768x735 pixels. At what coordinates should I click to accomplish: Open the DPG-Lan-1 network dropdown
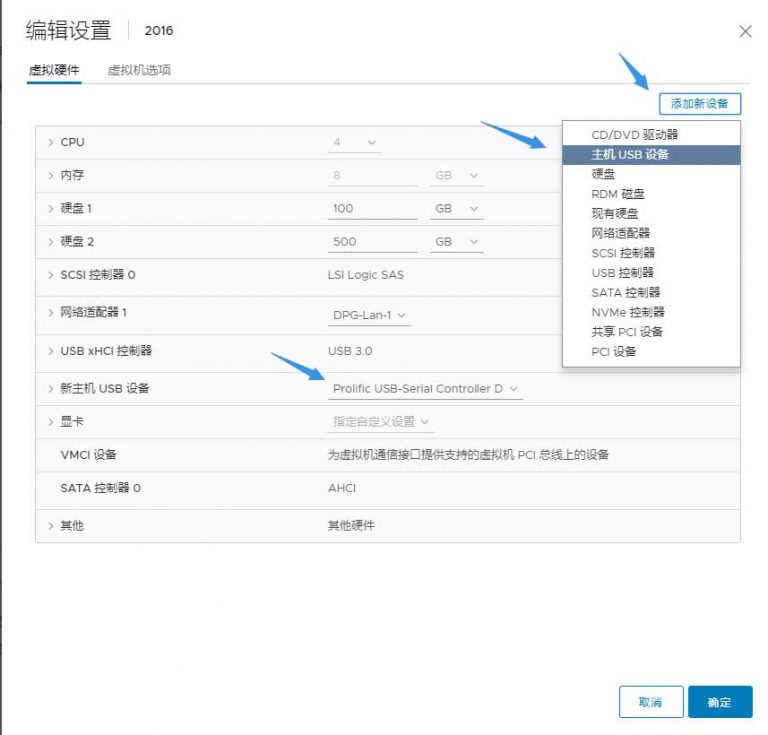(370, 316)
